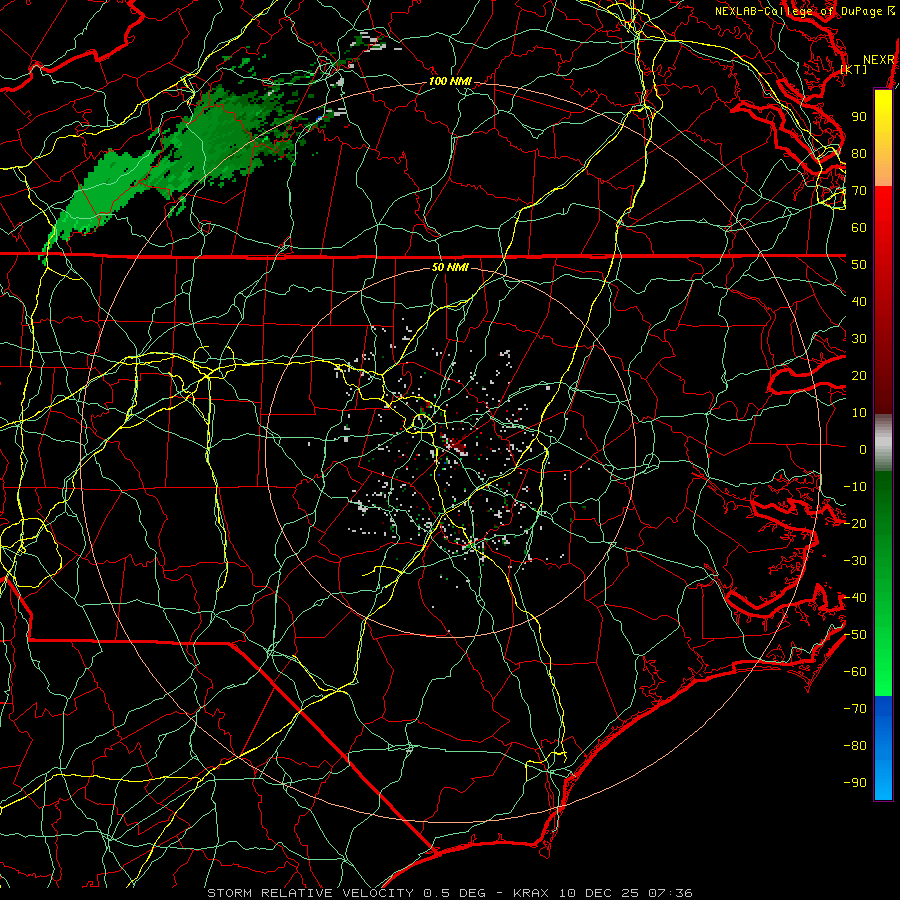
Task: Click the 0 value on the velocity scale
Action: pyautogui.click(x=863, y=449)
